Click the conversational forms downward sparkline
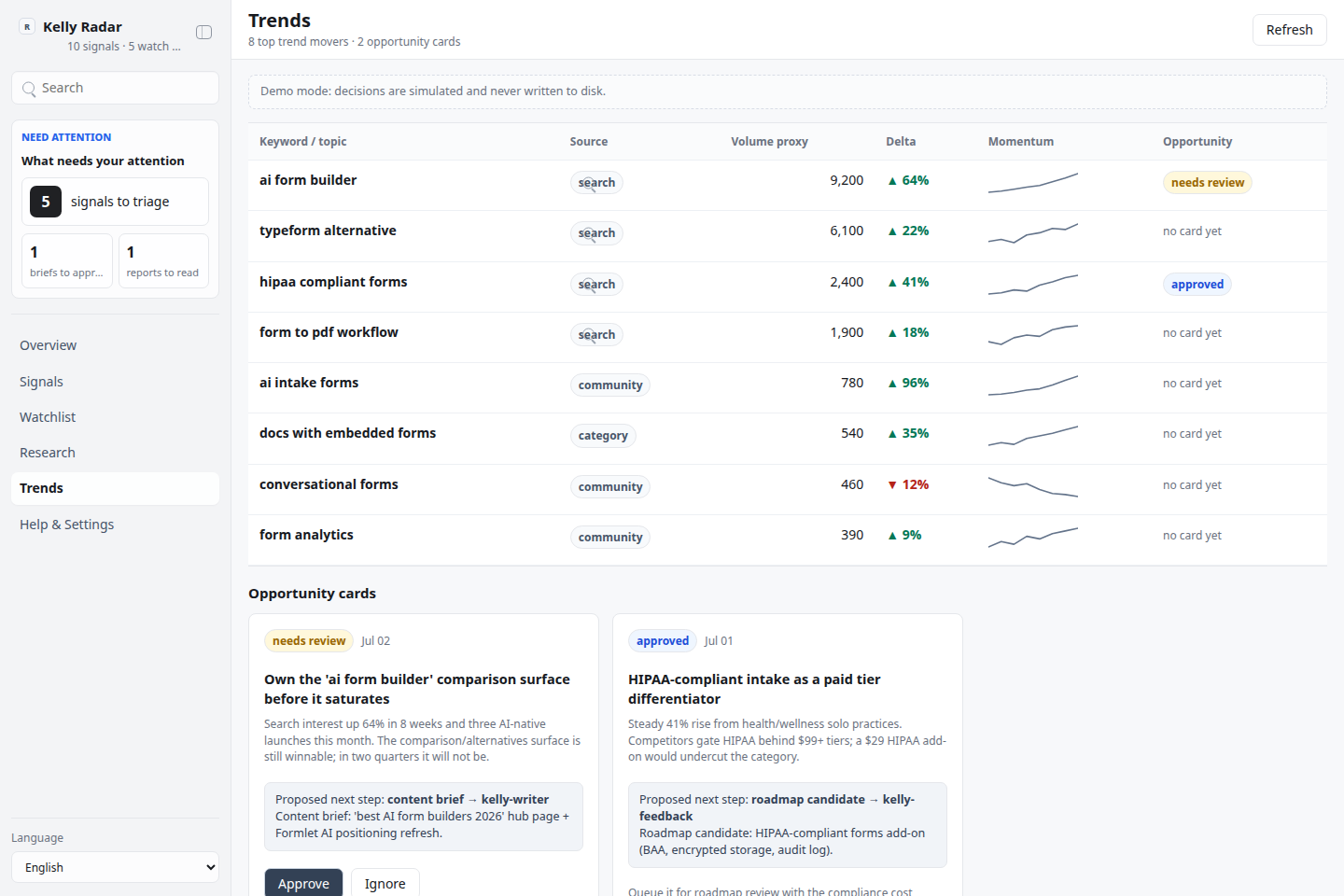 coord(1033,486)
